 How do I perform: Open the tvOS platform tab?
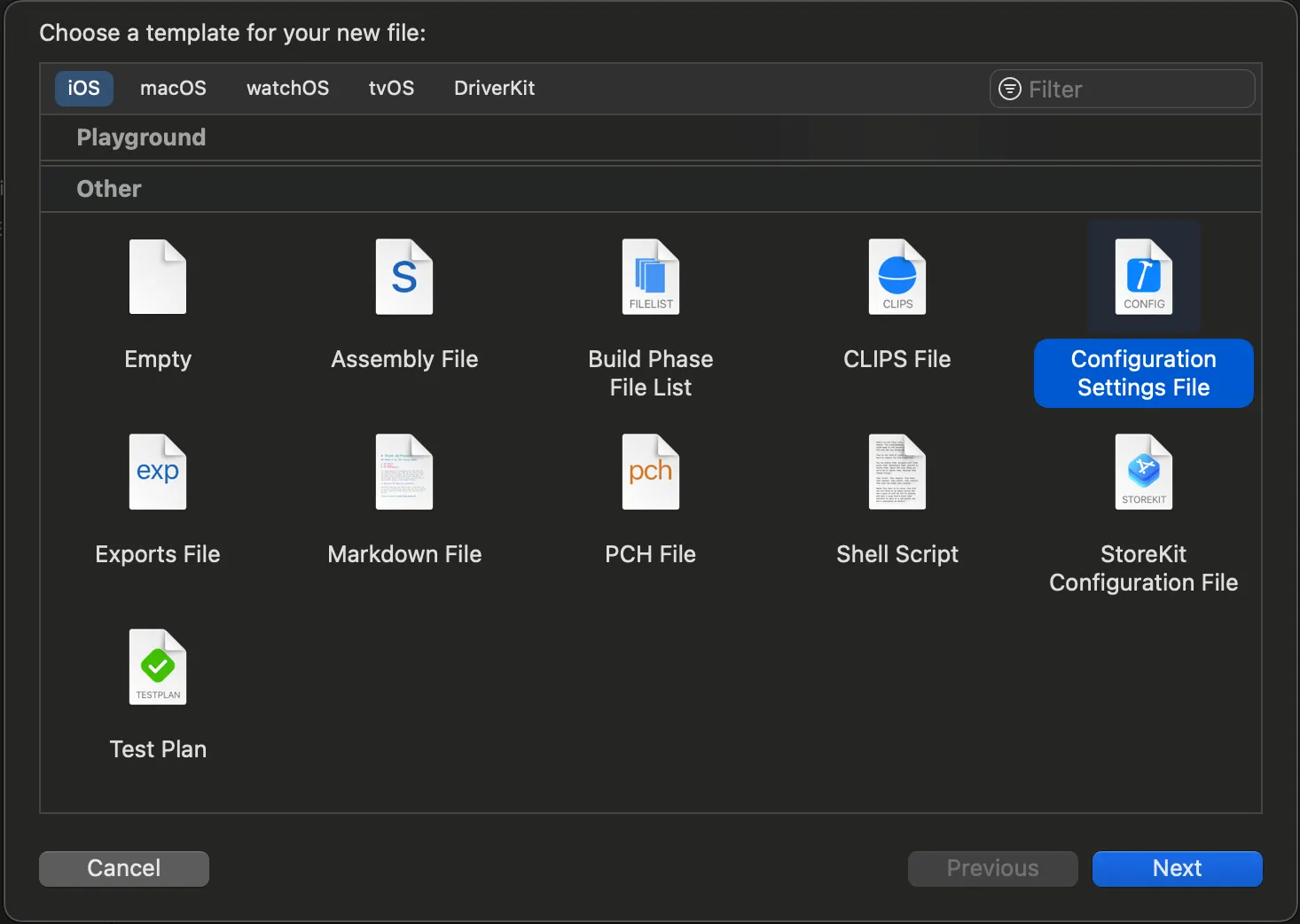point(391,89)
